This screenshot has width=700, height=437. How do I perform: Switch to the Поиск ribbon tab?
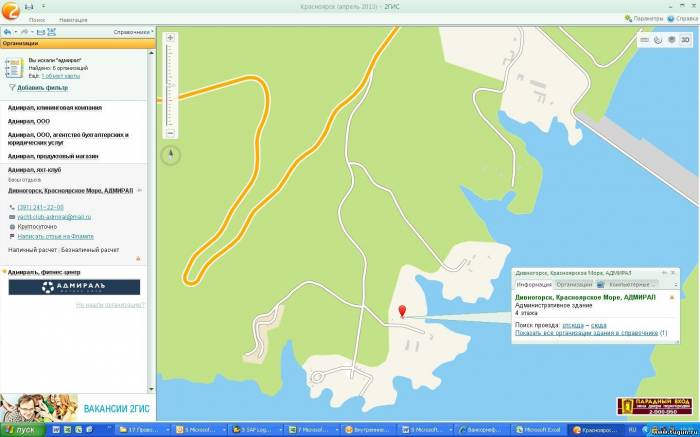(37, 20)
